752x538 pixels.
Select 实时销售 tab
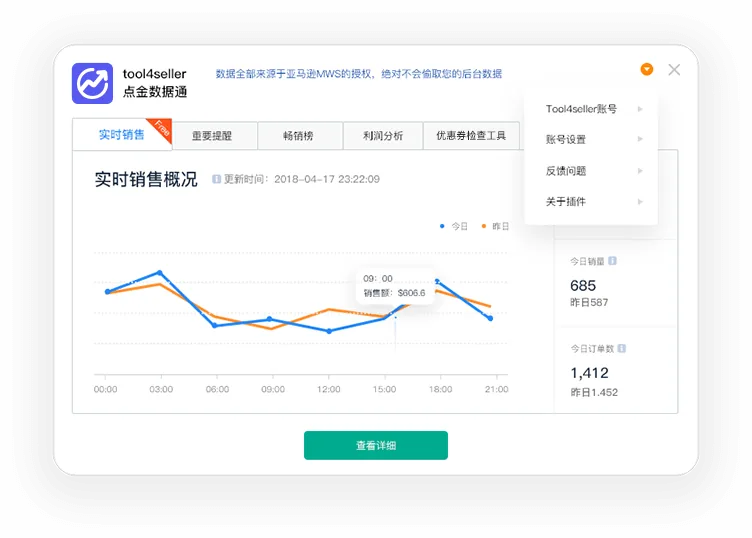(122, 135)
